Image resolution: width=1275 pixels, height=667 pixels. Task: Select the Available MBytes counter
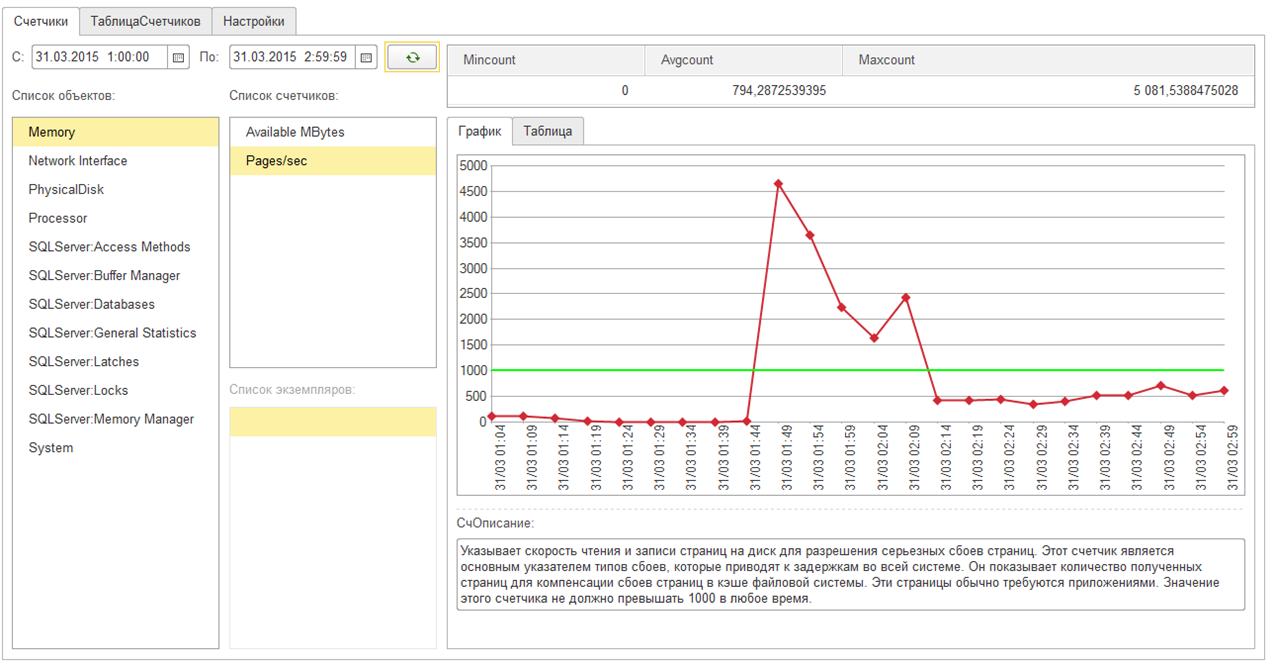[295, 132]
